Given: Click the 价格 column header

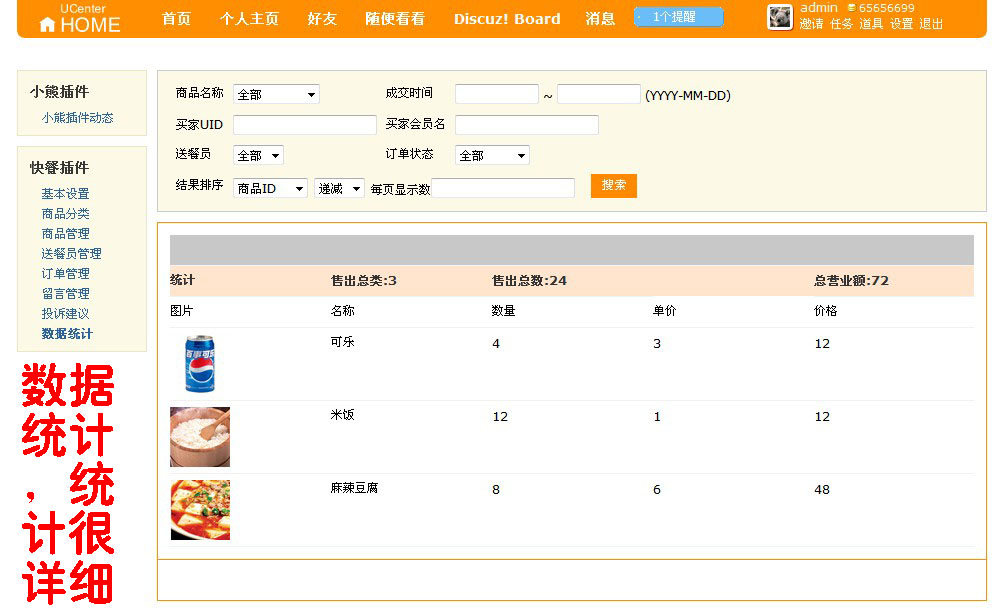Looking at the screenshot, I should point(826,311).
